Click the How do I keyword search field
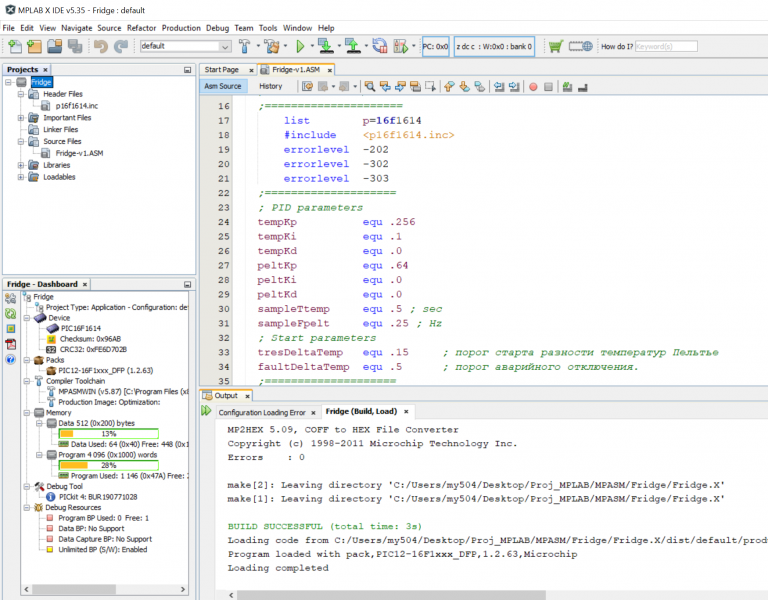The width and height of the screenshot is (768, 600). pyautogui.click(x=666, y=47)
